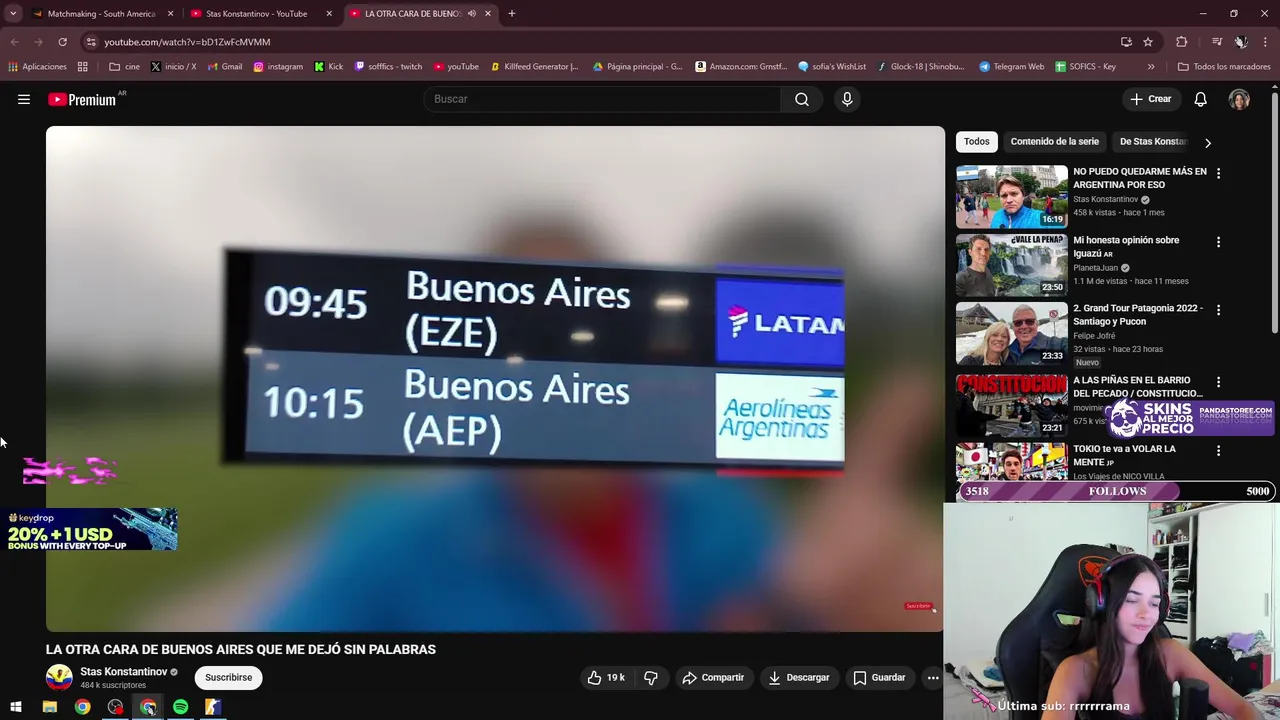Click the Chrome address bar URL
This screenshot has width=1280, height=720.
[187, 42]
